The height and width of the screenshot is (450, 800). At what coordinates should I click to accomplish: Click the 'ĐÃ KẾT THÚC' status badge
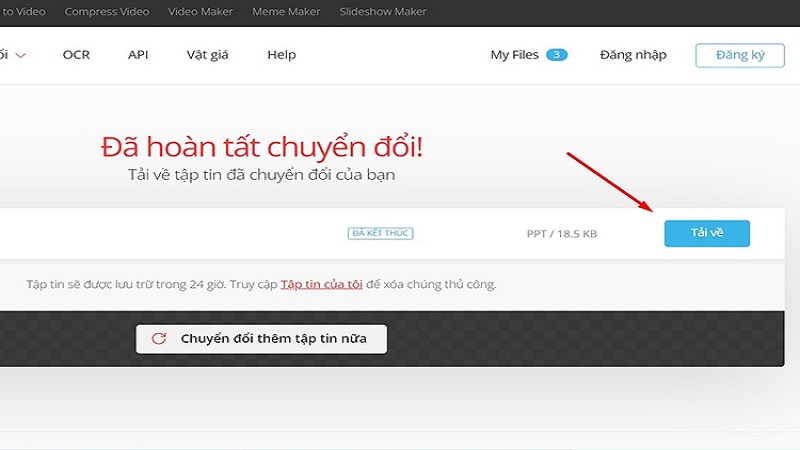[x=380, y=233]
